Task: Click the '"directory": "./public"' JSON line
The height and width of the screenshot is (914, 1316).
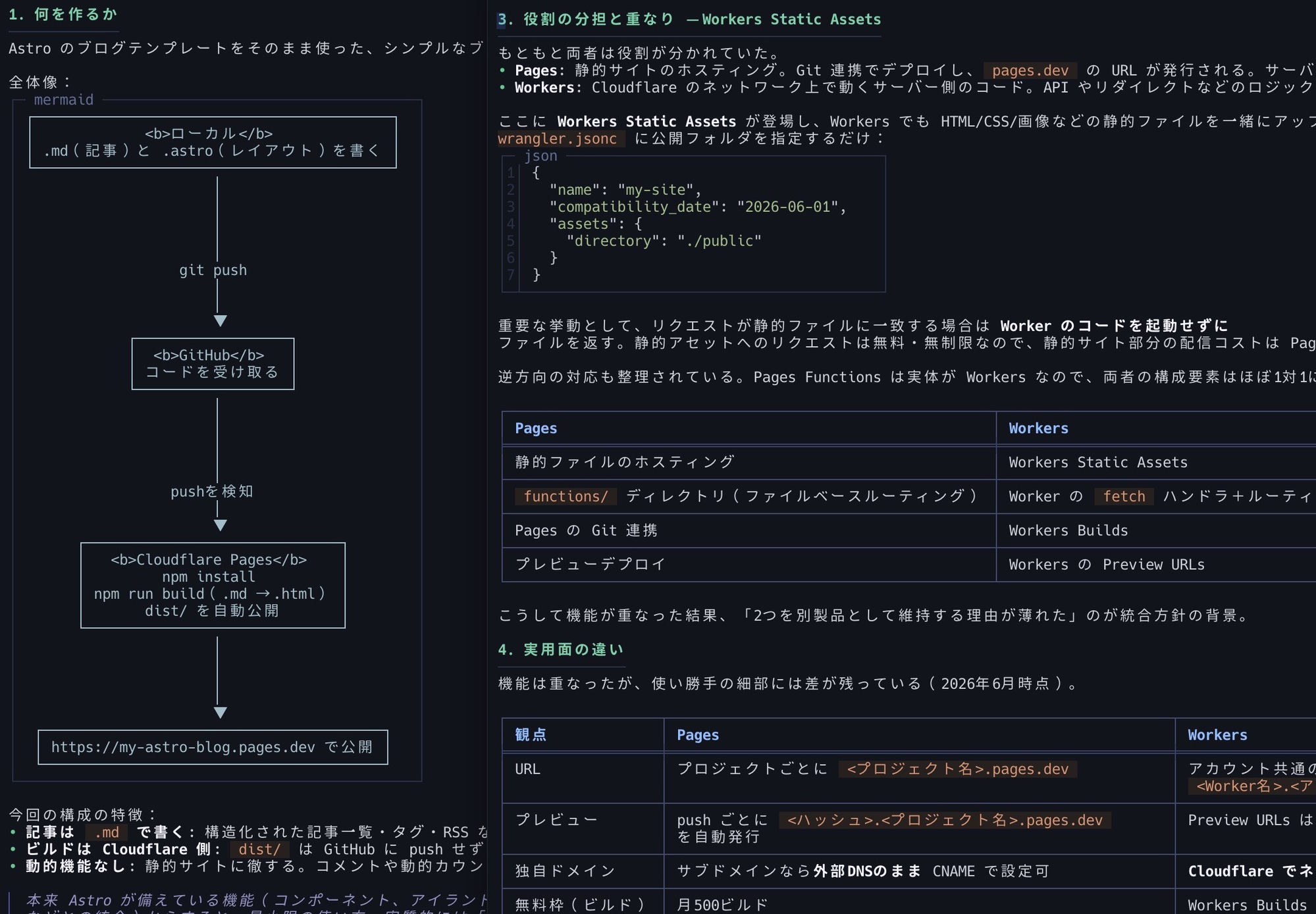Action: click(664, 241)
